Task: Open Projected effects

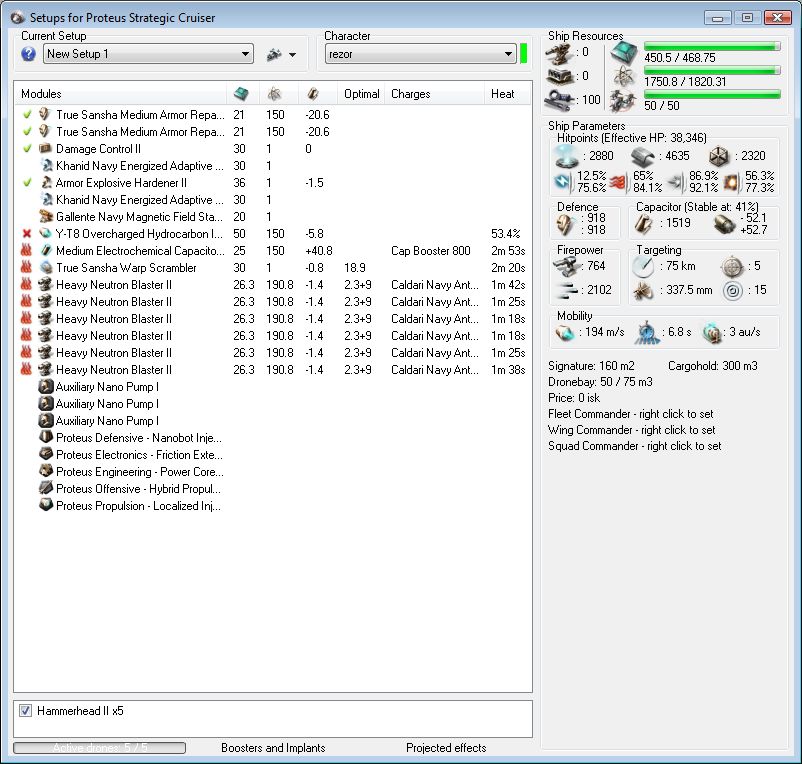Action: (x=446, y=748)
